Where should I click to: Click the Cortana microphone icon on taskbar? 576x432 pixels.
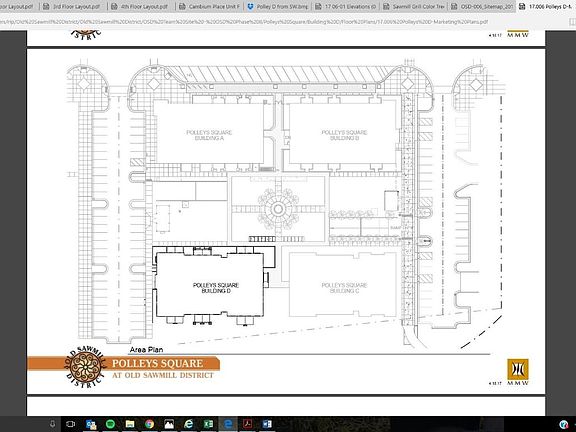(53, 424)
